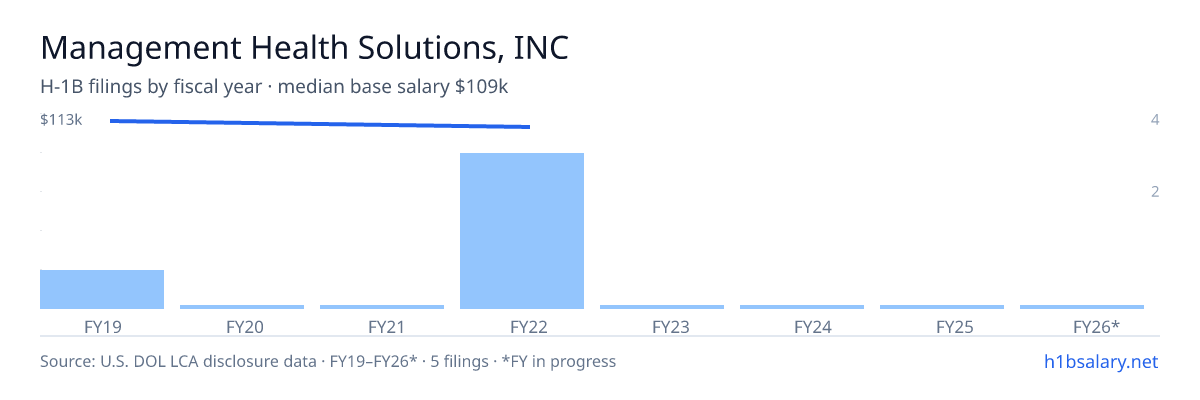Click the FY26* axis label
Screen dimensions: 1200x400
[x=1096, y=327]
